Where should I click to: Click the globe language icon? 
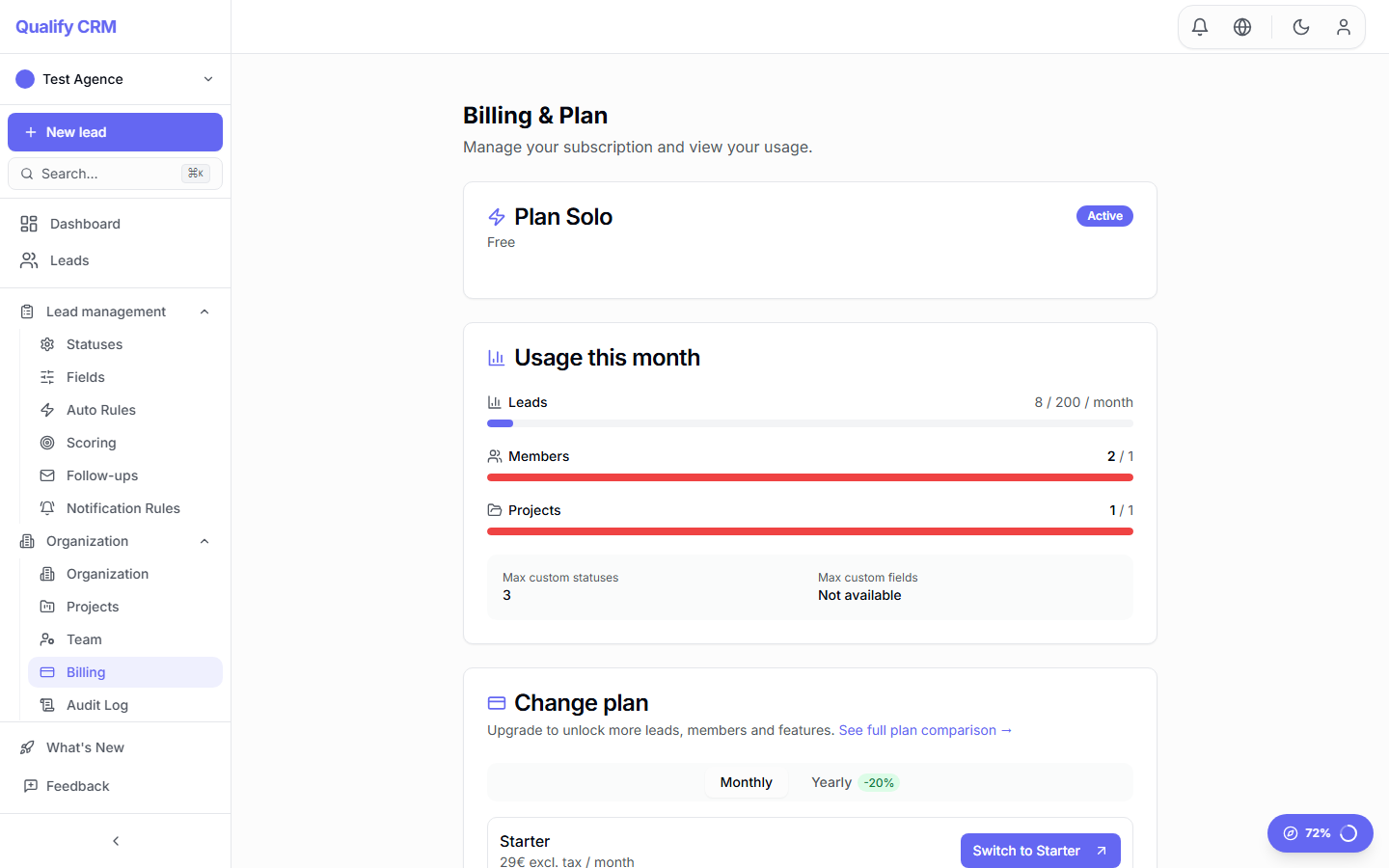1242,26
